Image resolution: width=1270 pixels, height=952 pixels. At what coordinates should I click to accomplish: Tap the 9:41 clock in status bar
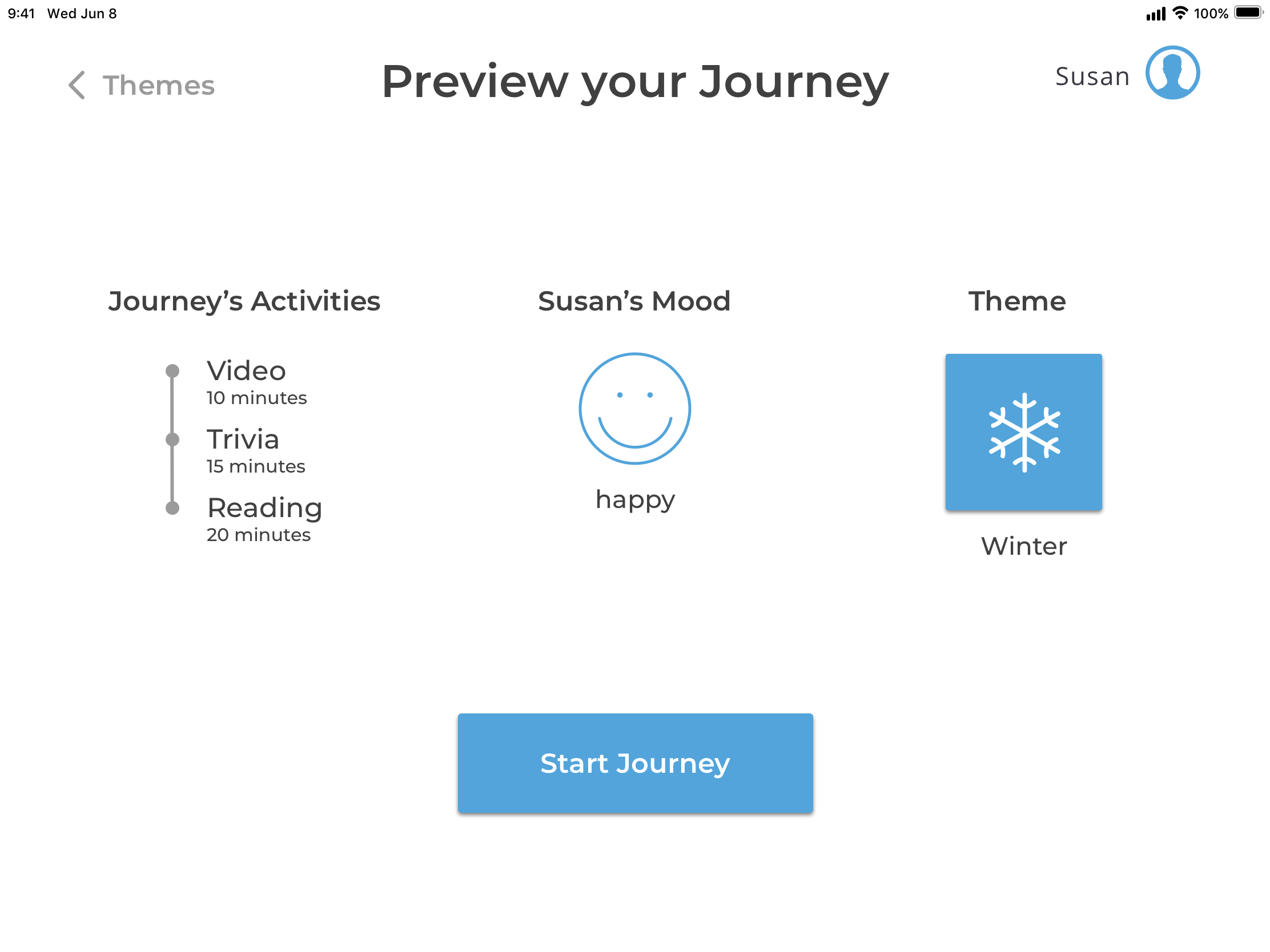pos(22,13)
